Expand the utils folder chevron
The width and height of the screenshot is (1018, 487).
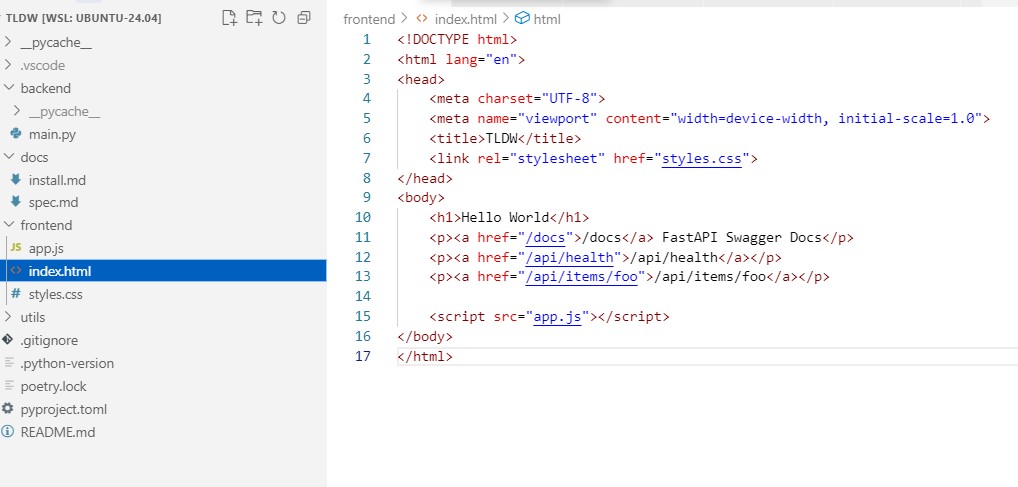click(x=8, y=317)
